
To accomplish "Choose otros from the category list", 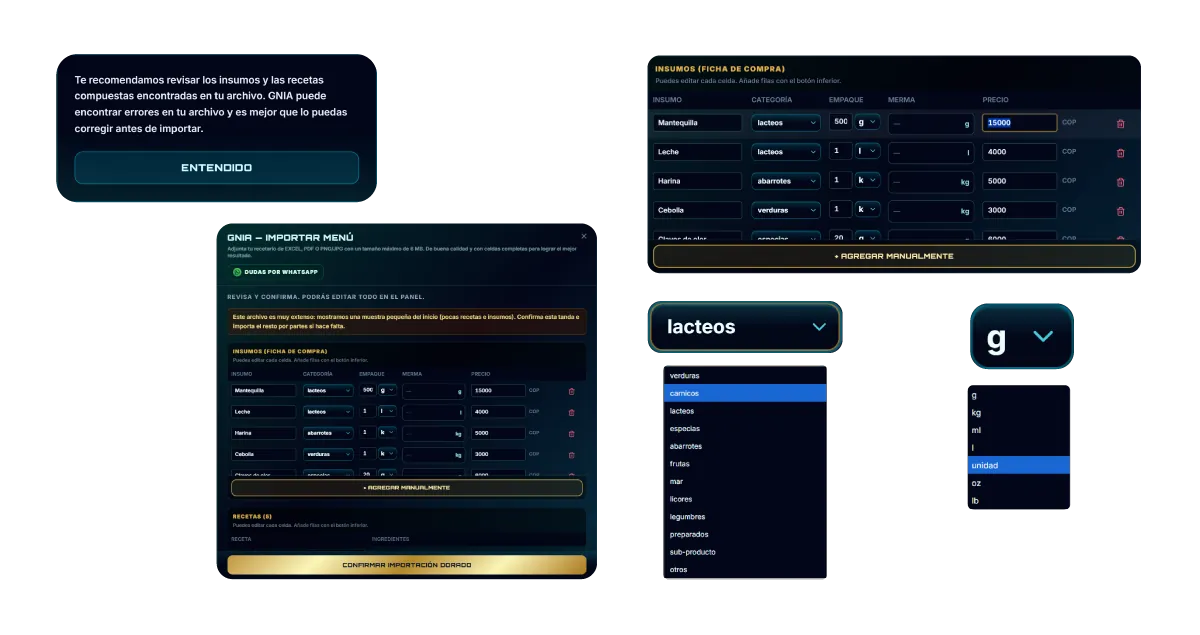I will tap(745, 570).
